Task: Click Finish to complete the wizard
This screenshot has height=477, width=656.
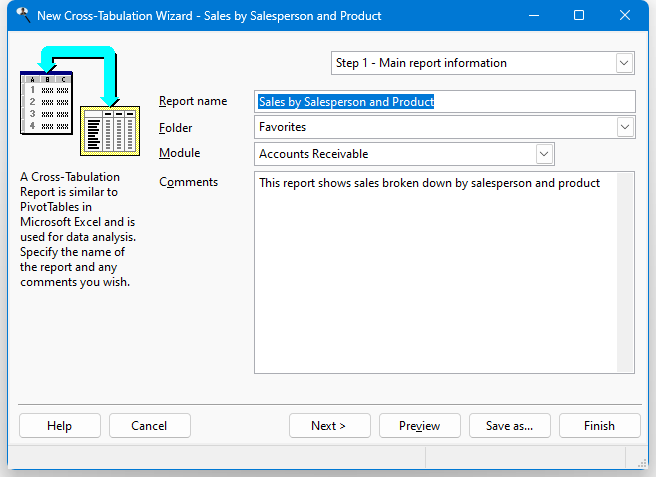Action: (x=600, y=426)
